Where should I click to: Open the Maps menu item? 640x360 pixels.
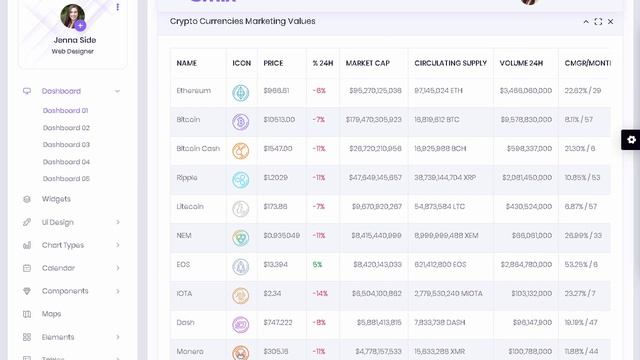(51, 314)
